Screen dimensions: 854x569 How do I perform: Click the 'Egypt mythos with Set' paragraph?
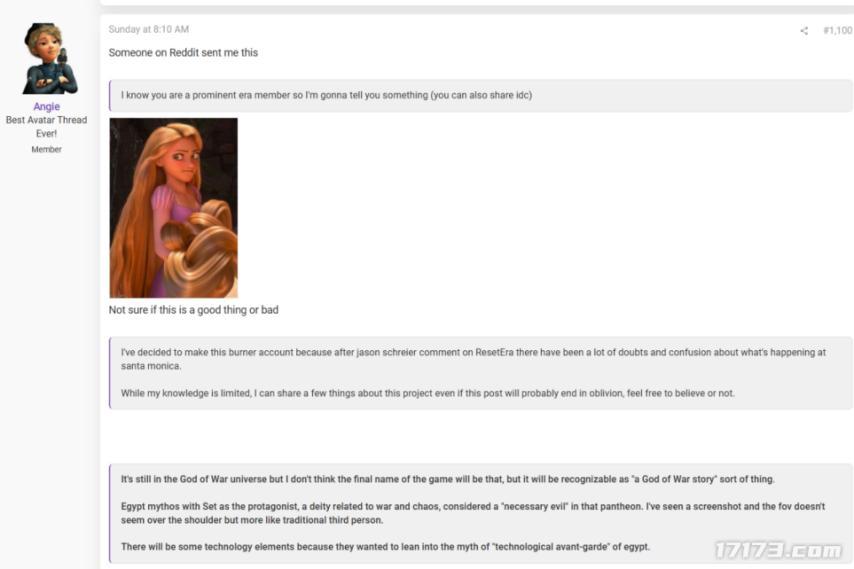pos(473,513)
